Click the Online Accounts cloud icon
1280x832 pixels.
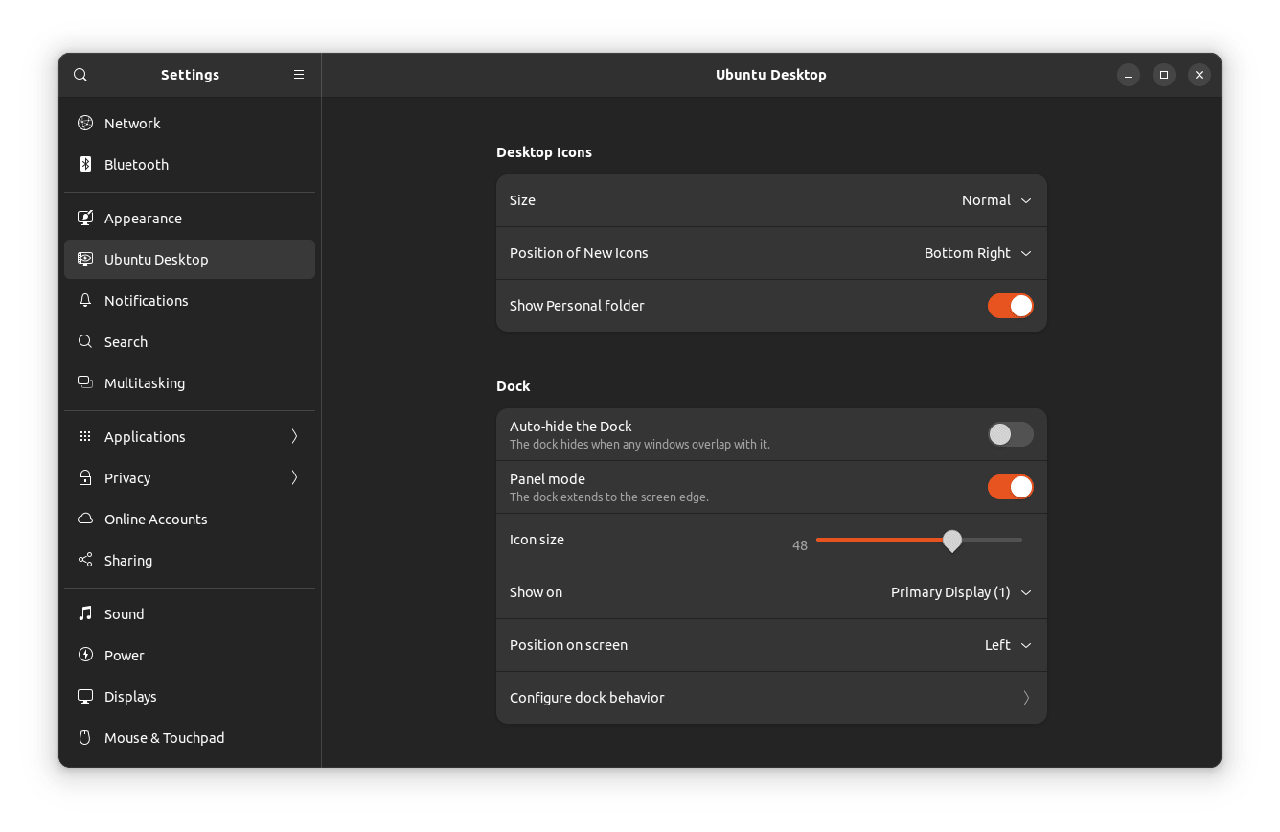point(86,519)
